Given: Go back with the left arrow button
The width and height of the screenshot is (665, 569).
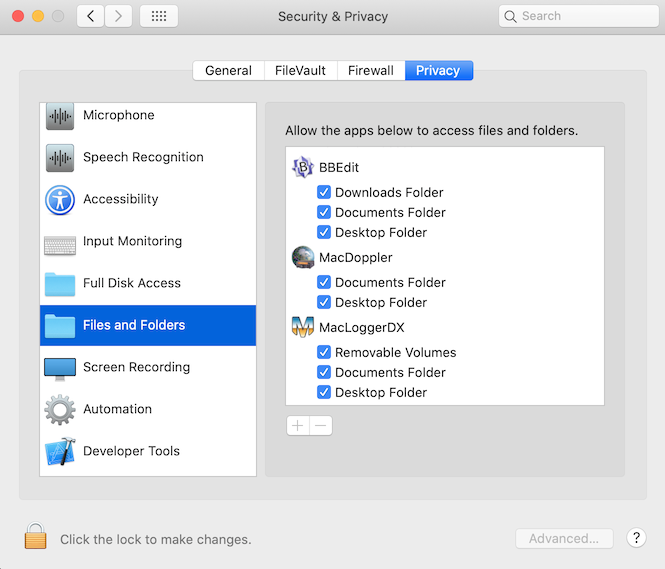Looking at the screenshot, I should [91, 16].
